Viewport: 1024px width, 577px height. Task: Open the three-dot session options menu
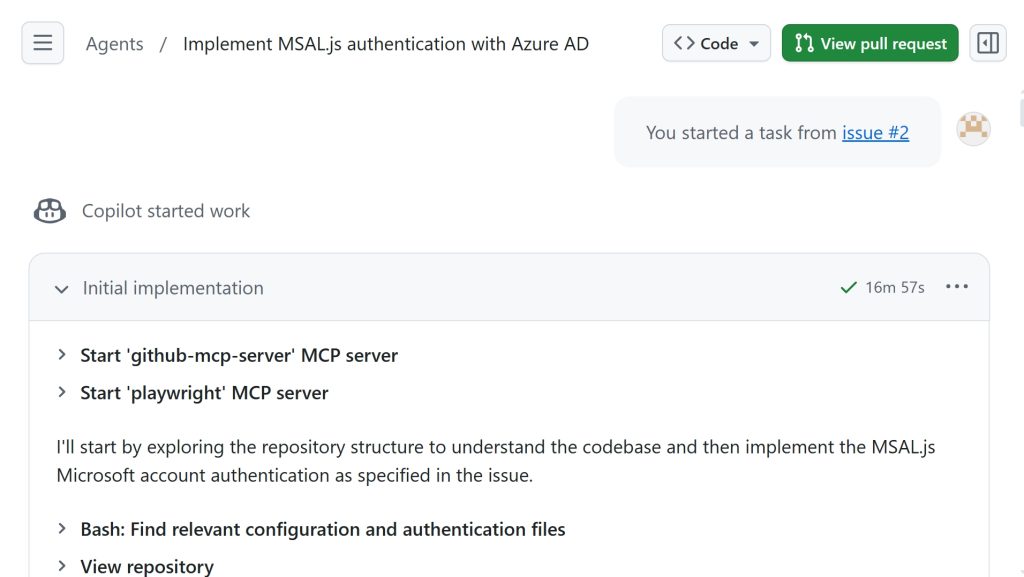(957, 287)
